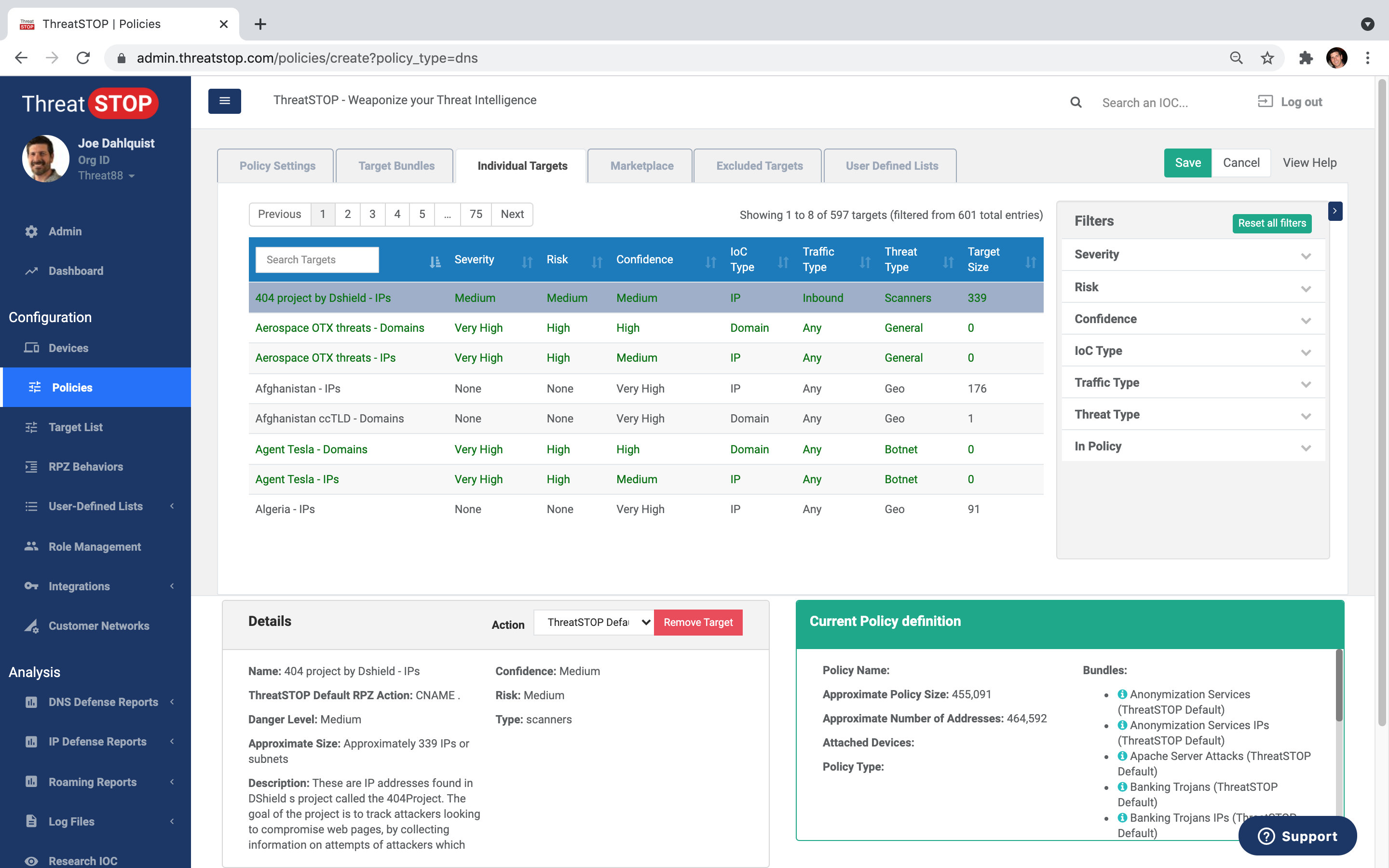Open the Dashboard chart icon
This screenshot has height=868, width=1389.
click(x=31, y=271)
